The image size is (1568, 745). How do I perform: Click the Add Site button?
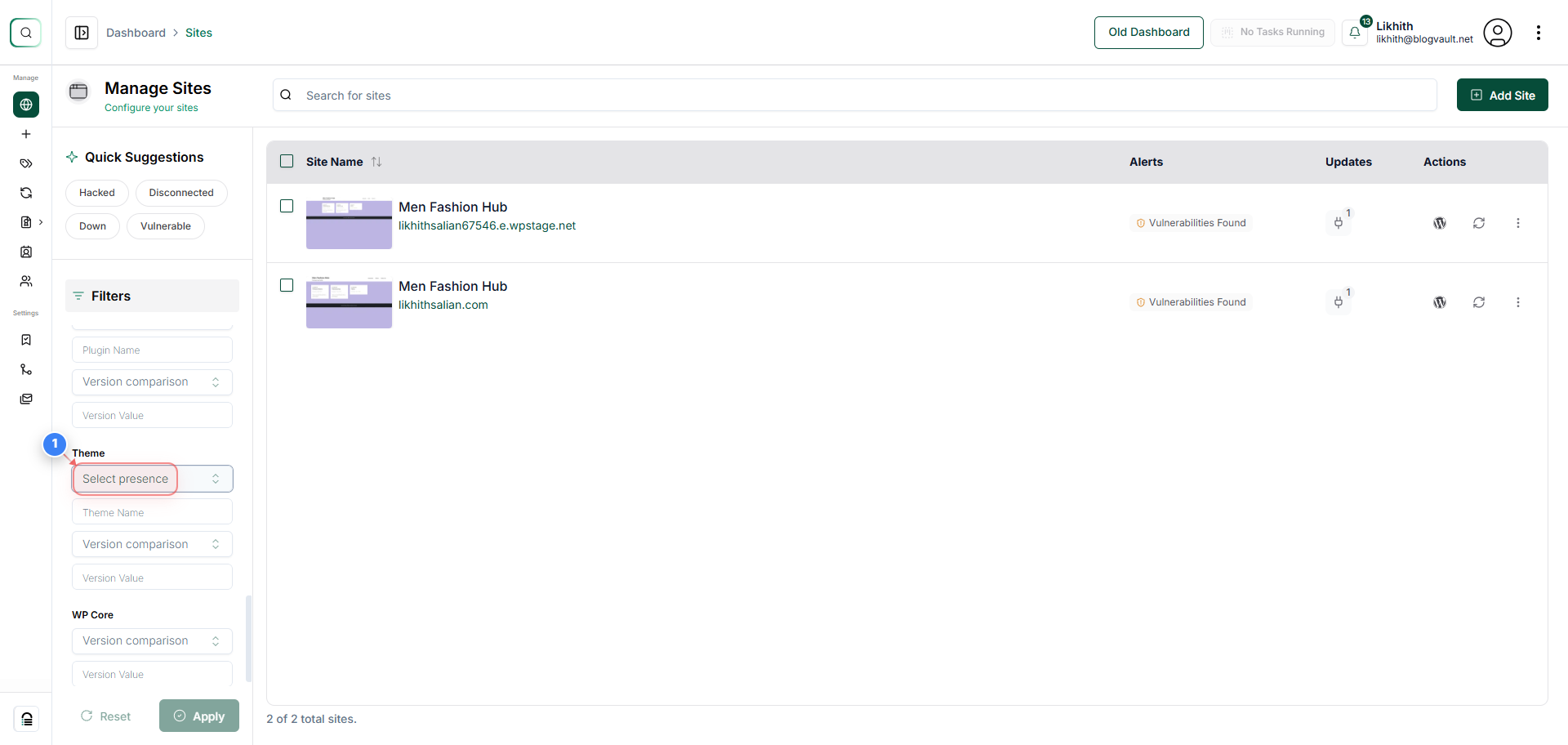[x=1502, y=95]
